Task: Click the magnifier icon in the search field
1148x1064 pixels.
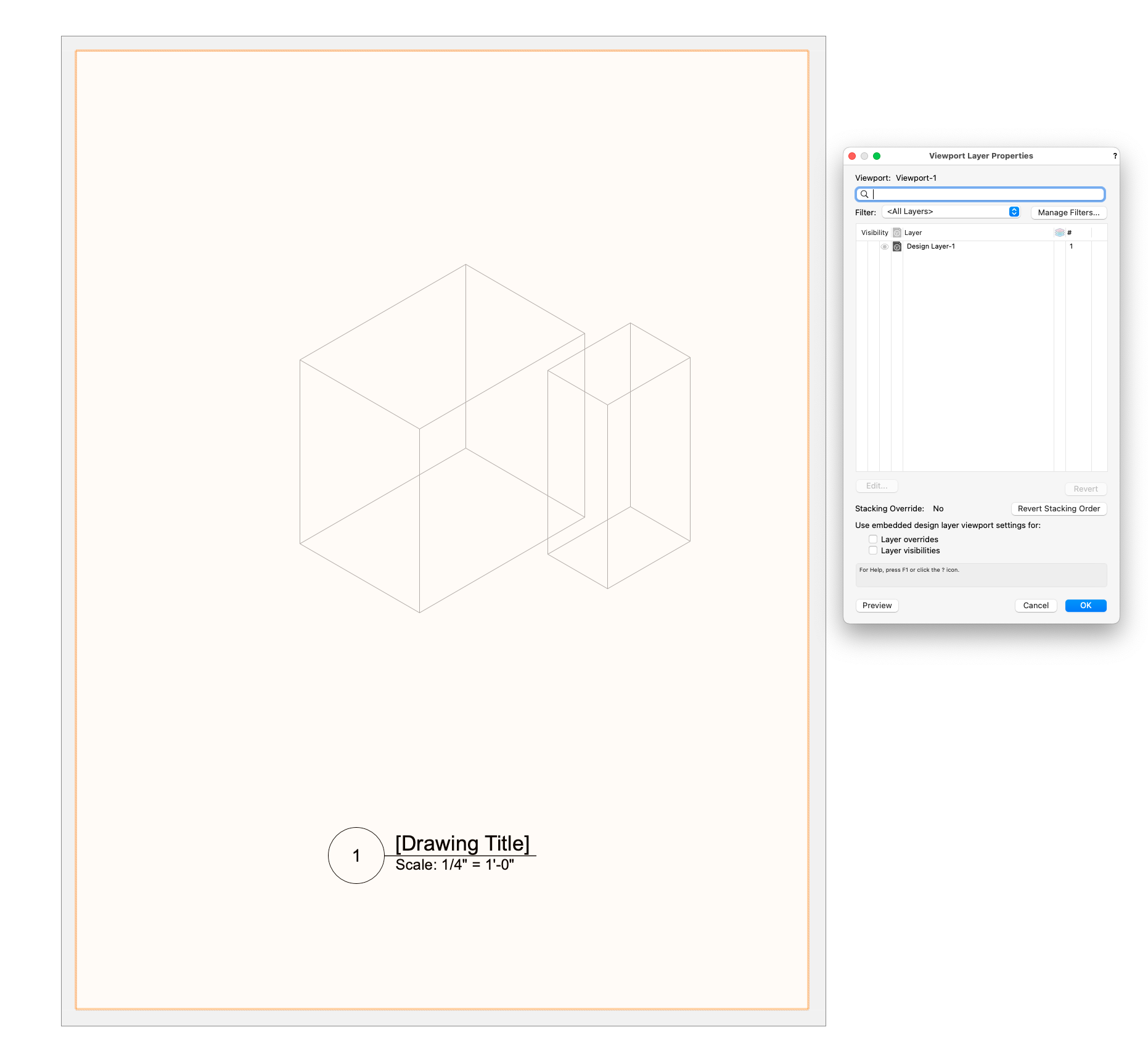Action: coord(864,194)
